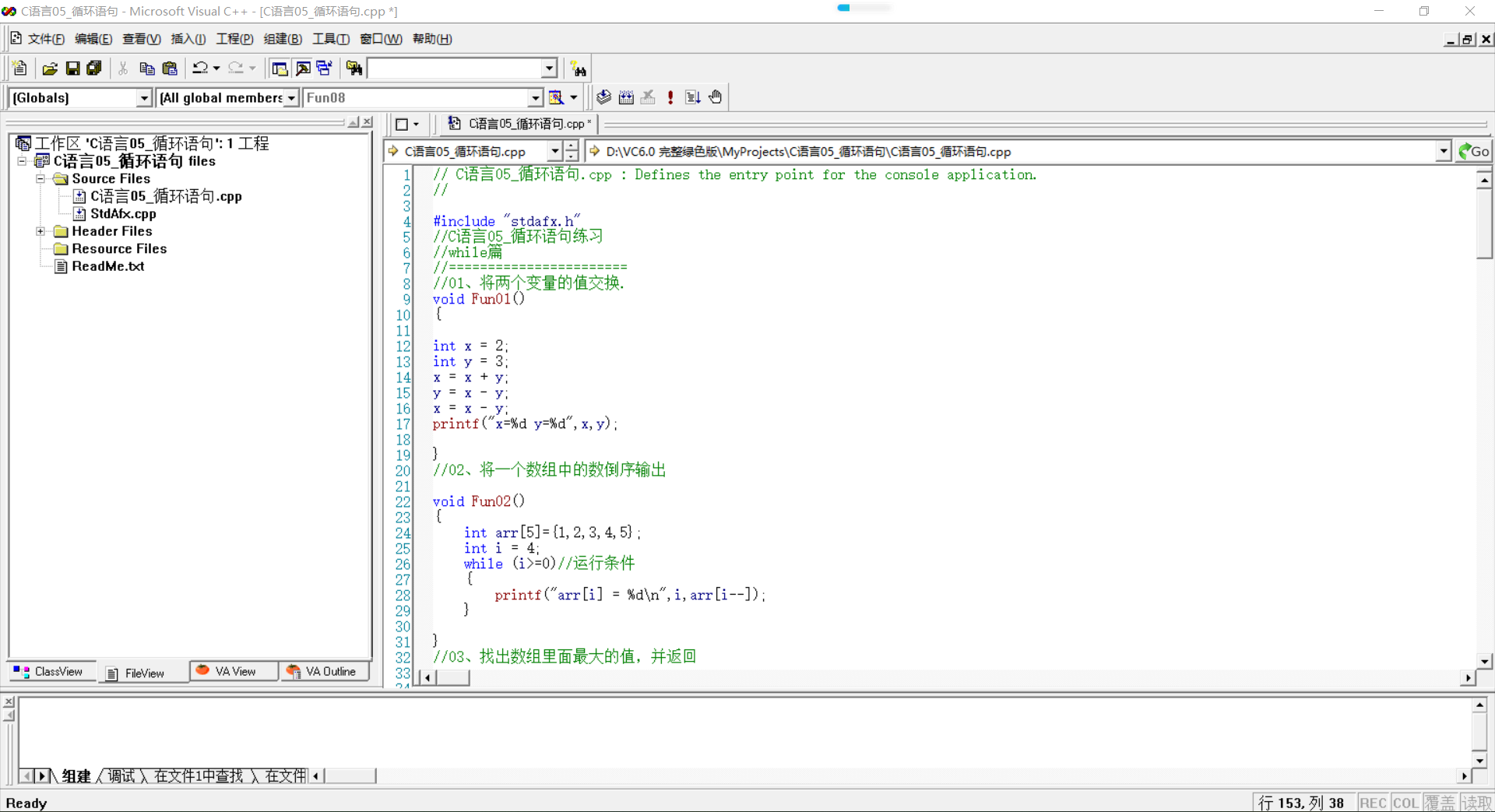Select ReadMe.txt in the file tree
This screenshot has height=812, width=1495.
tap(108, 266)
